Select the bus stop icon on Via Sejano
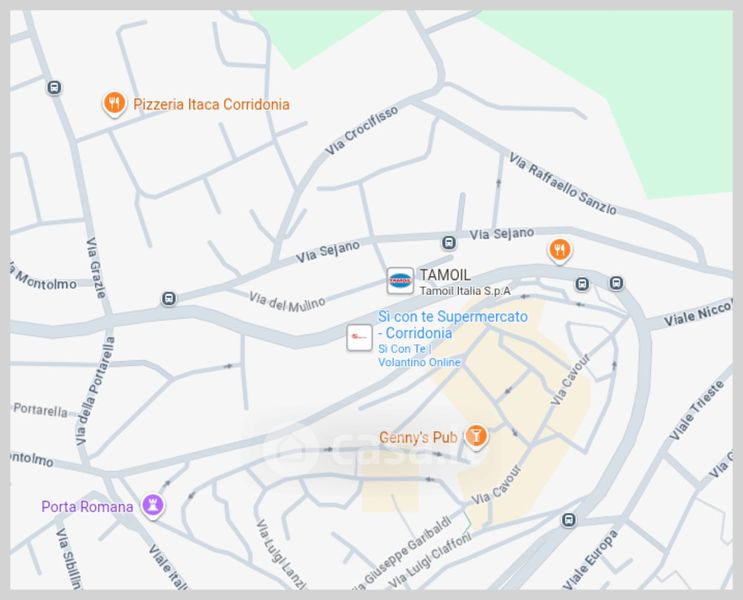This screenshot has height=600, width=743. 449,243
